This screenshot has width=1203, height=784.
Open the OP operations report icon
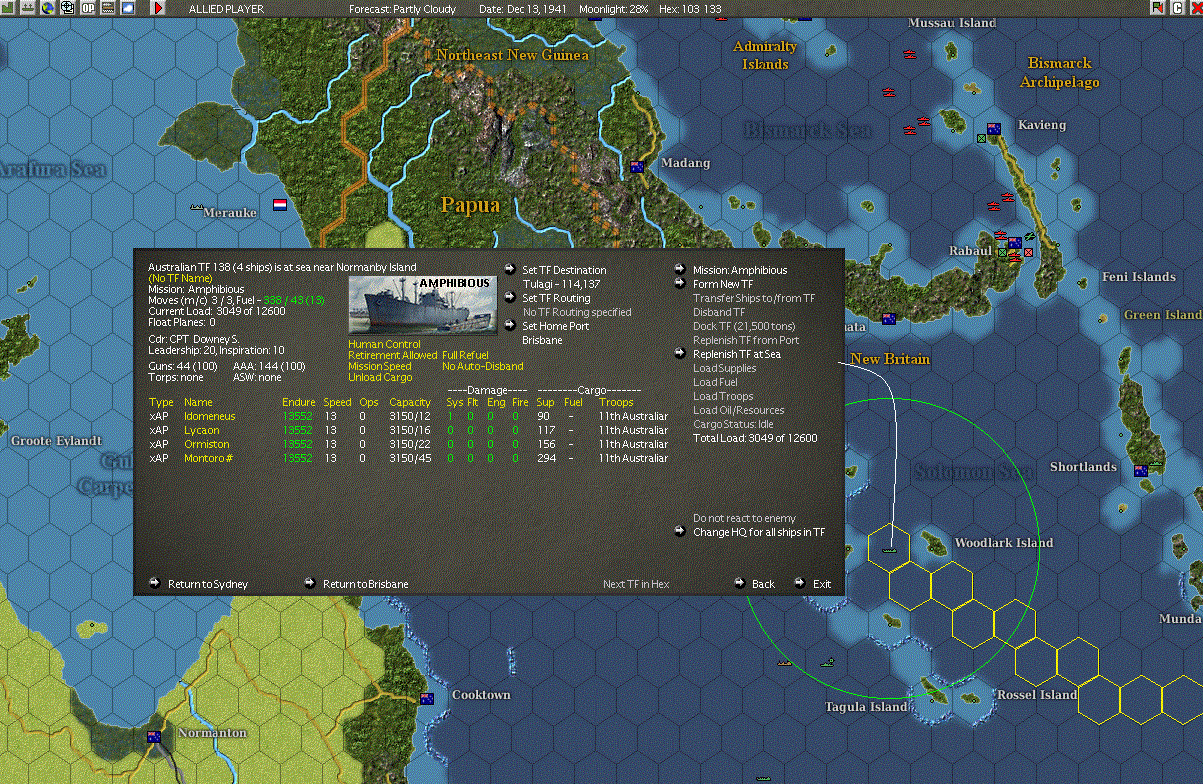(88, 8)
